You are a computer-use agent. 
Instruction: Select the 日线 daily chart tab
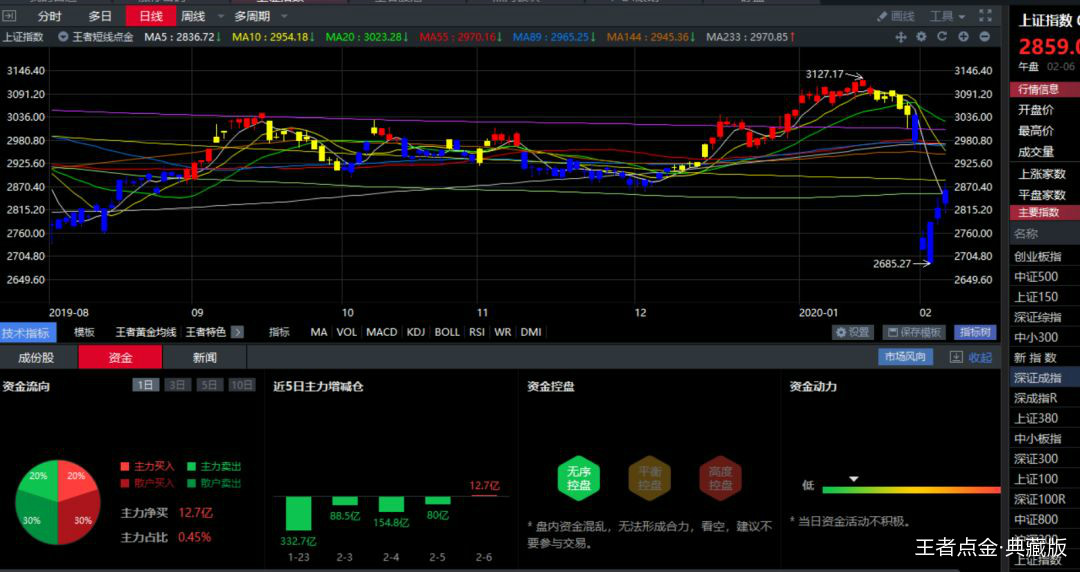[151, 16]
